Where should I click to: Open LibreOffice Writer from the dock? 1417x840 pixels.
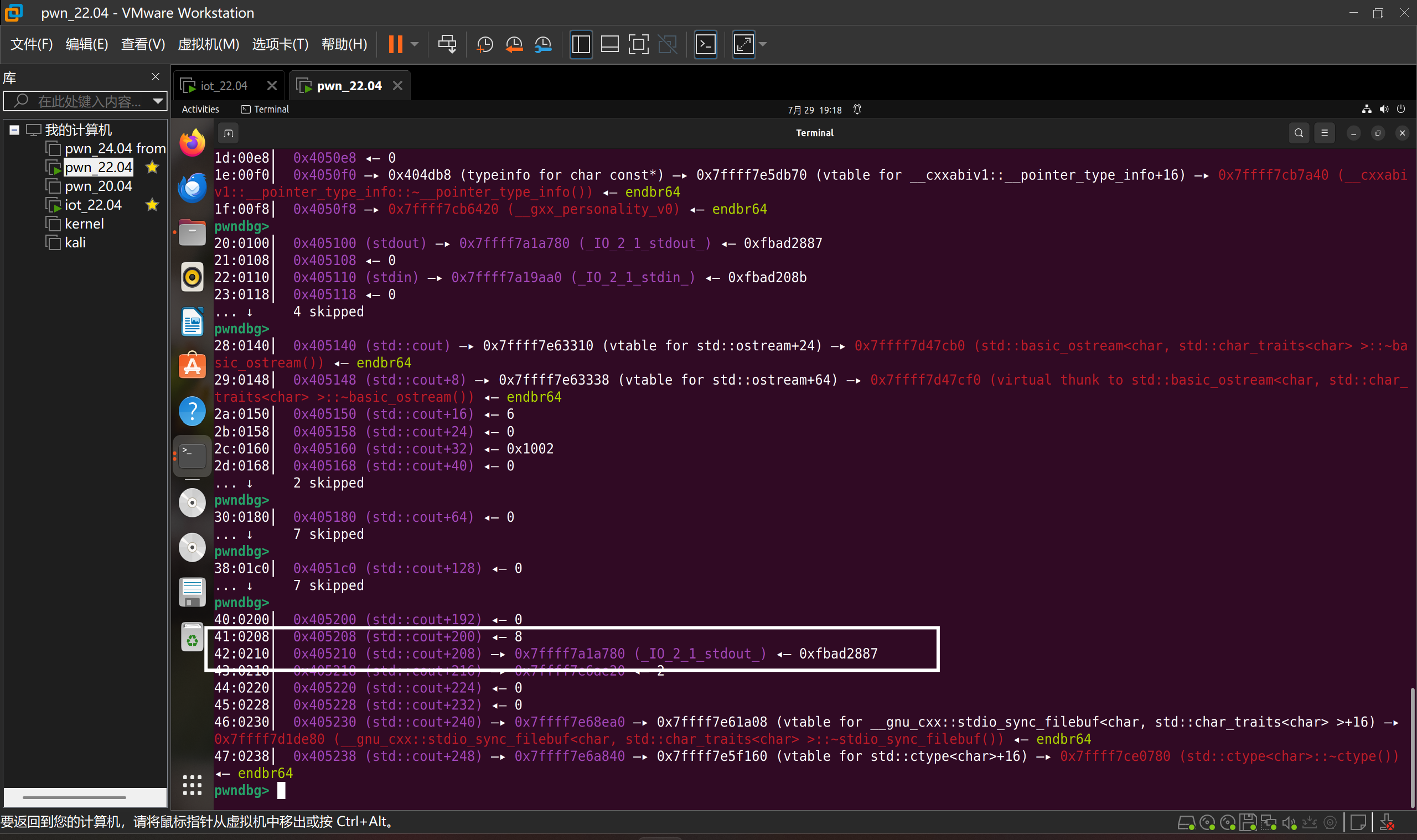coord(192,322)
